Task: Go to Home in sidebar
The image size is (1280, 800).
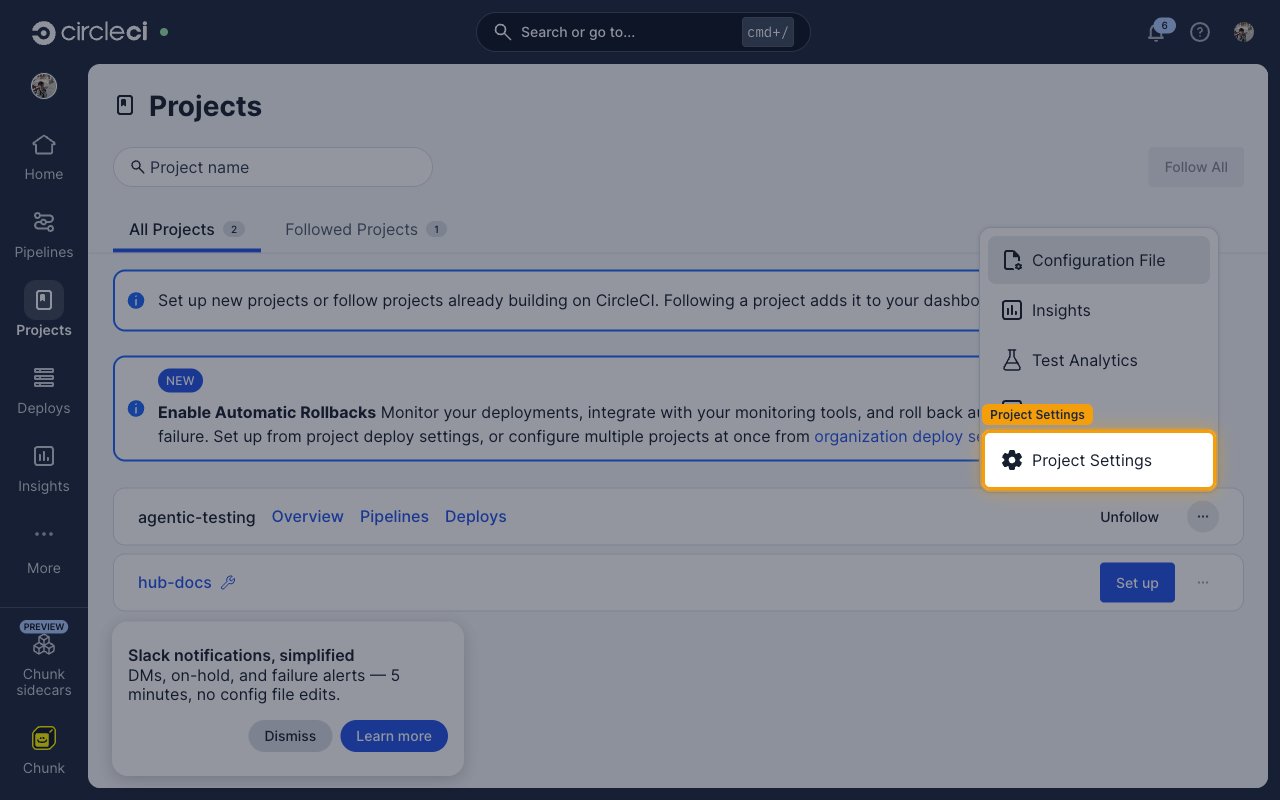Action: pyautogui.click(x=44, y=157)
